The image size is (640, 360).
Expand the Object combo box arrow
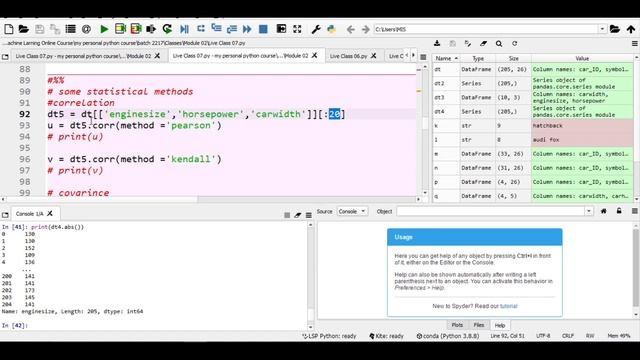click(x=589, y=211)
